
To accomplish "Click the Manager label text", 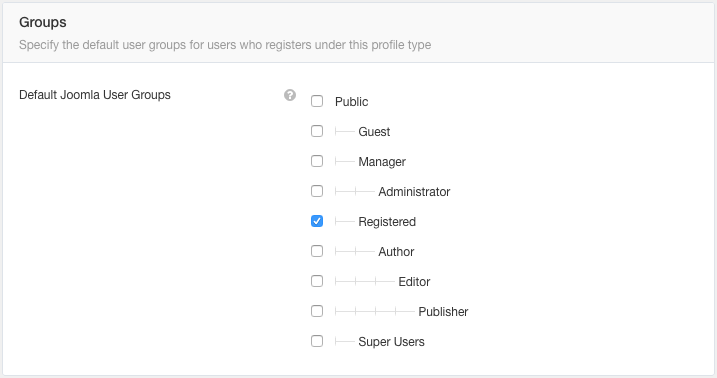I will pos(382,162).
